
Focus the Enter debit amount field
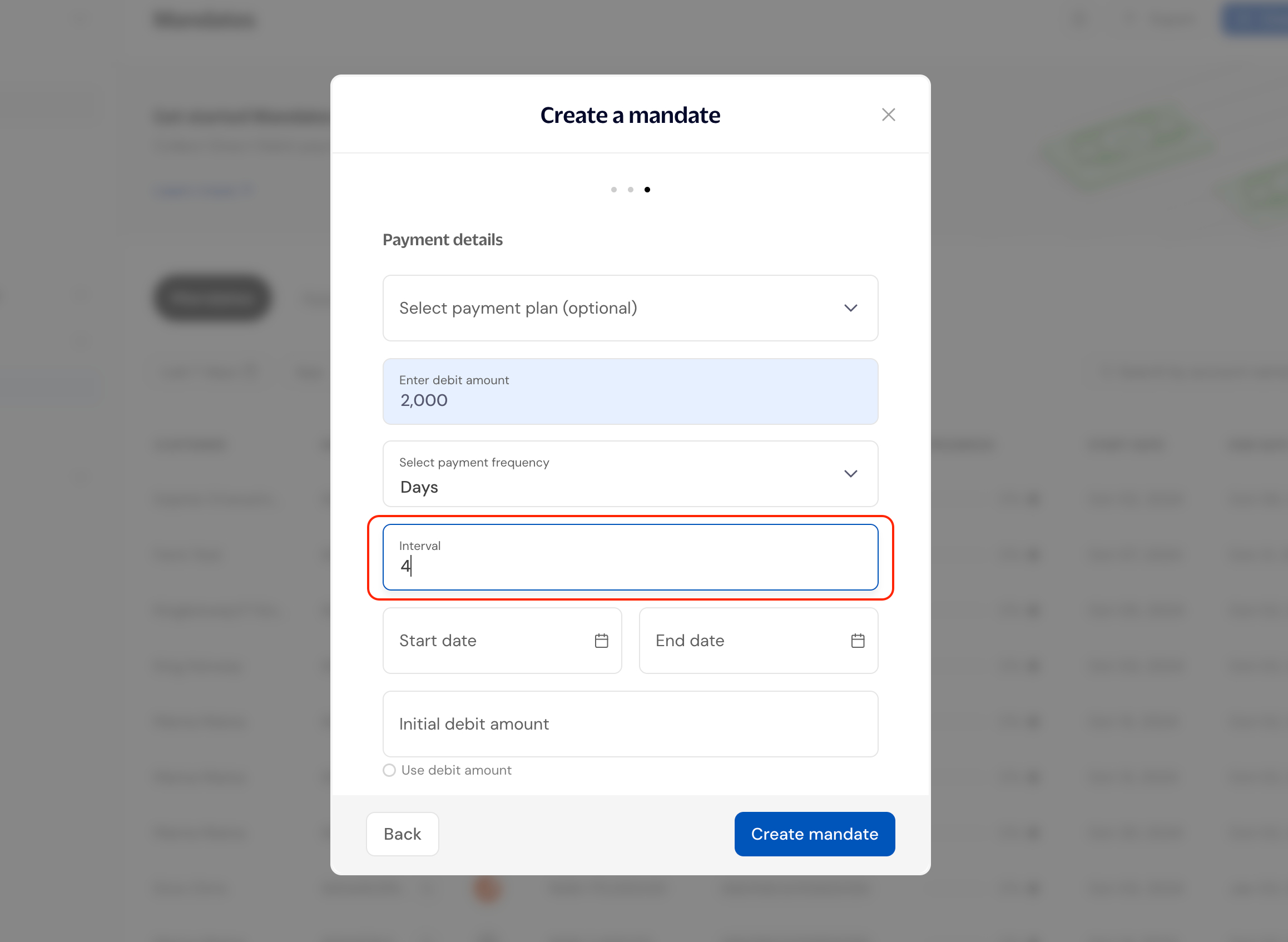[630, 391]
